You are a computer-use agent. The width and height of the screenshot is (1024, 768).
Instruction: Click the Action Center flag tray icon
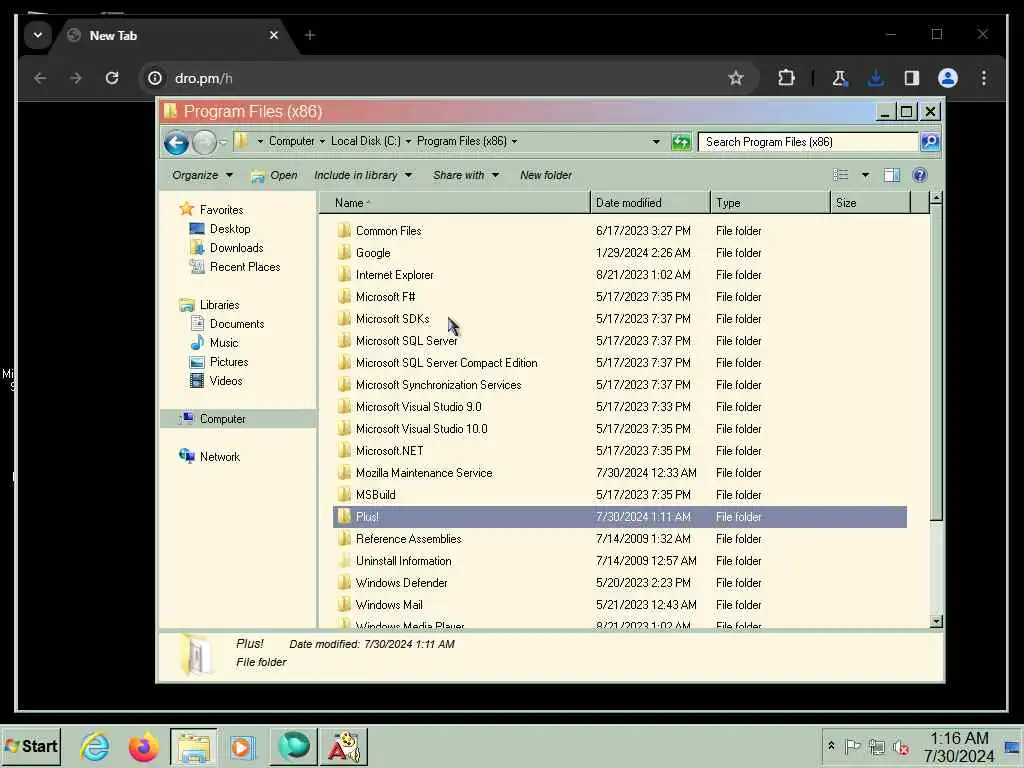coord(852,746)
